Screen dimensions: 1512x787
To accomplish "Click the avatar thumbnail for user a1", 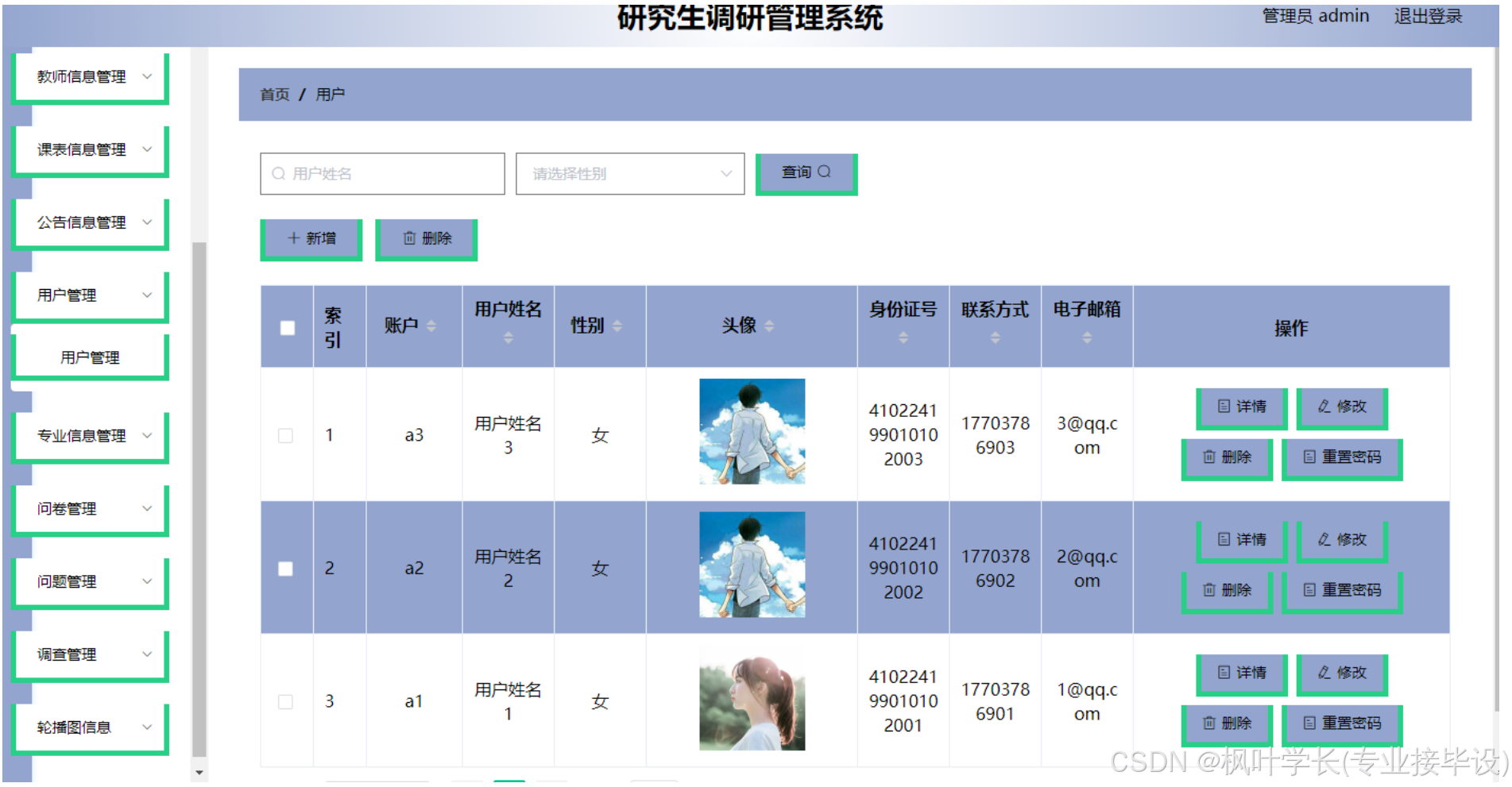I will [x=752, y=698].
